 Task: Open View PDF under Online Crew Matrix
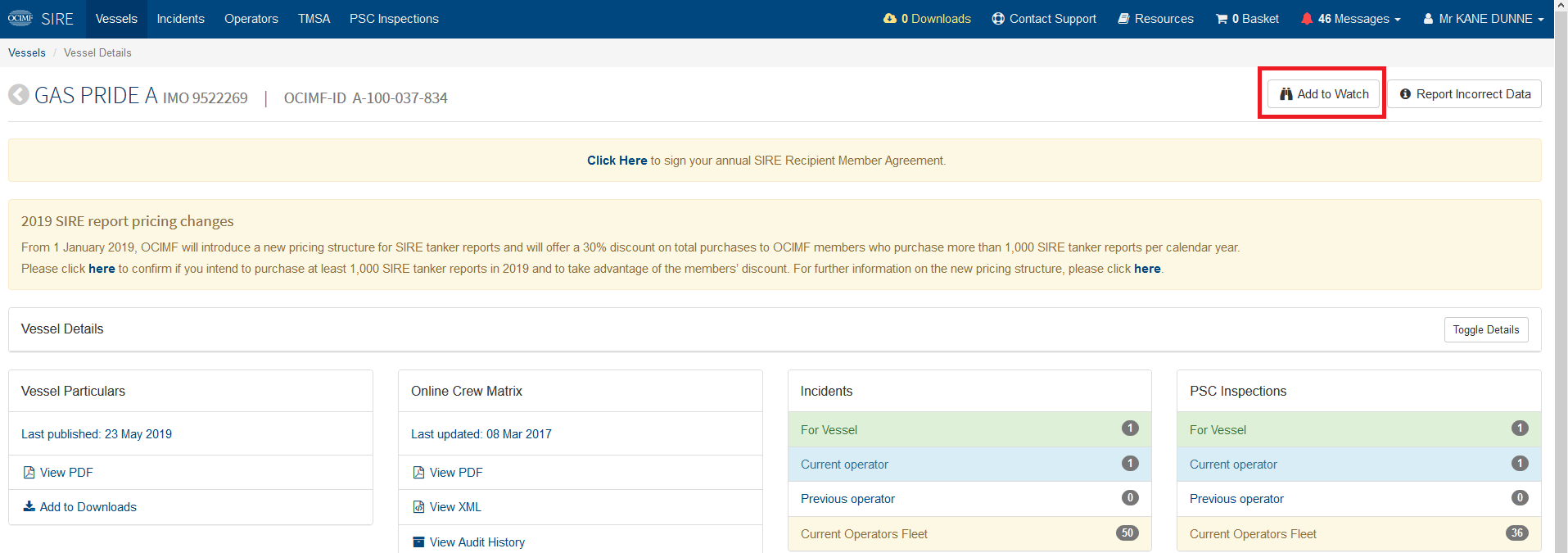pos(456,473)
